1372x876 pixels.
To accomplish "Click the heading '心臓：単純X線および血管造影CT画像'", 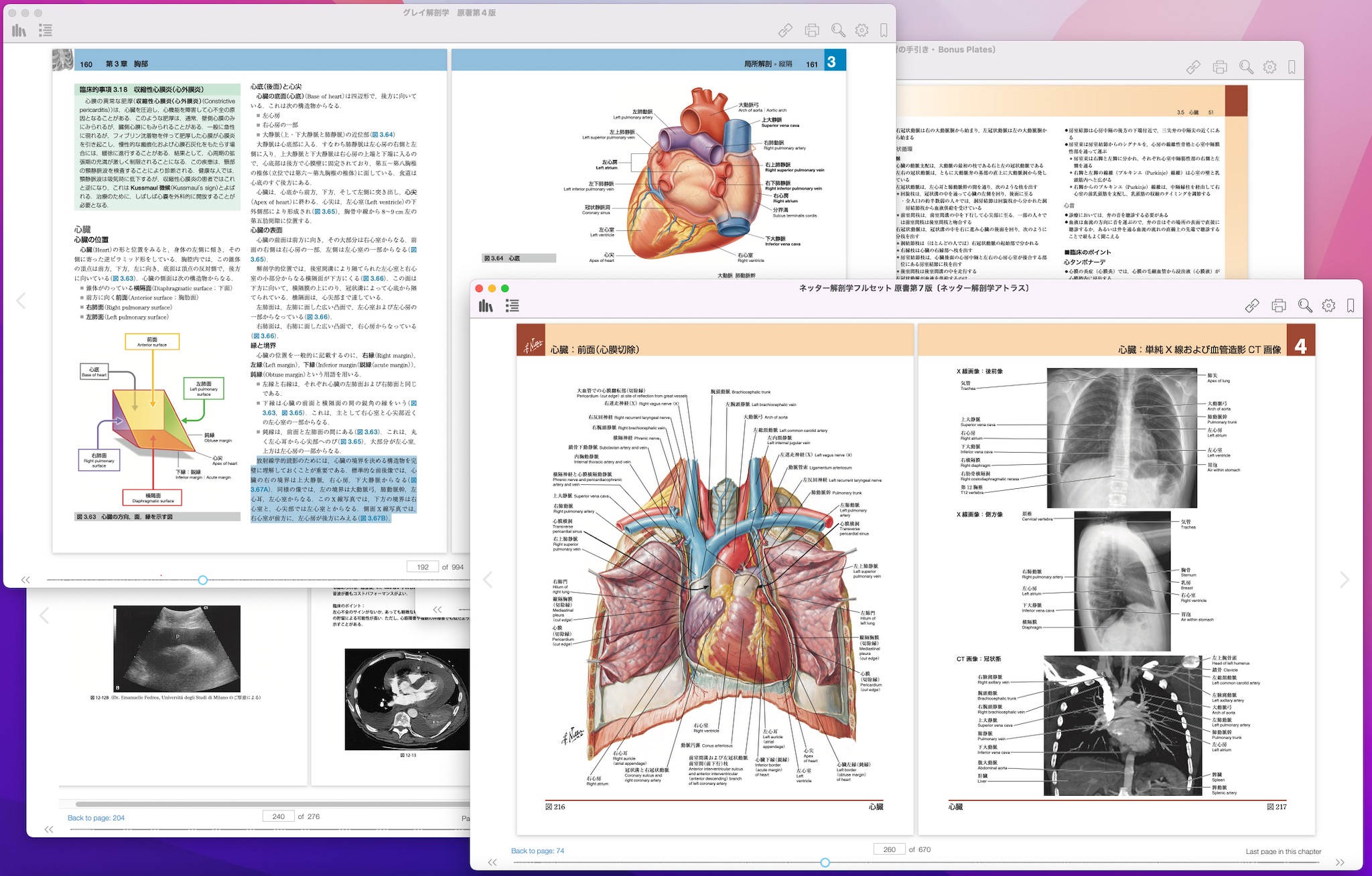I will pyautogui.click(x=1200, y=350).
